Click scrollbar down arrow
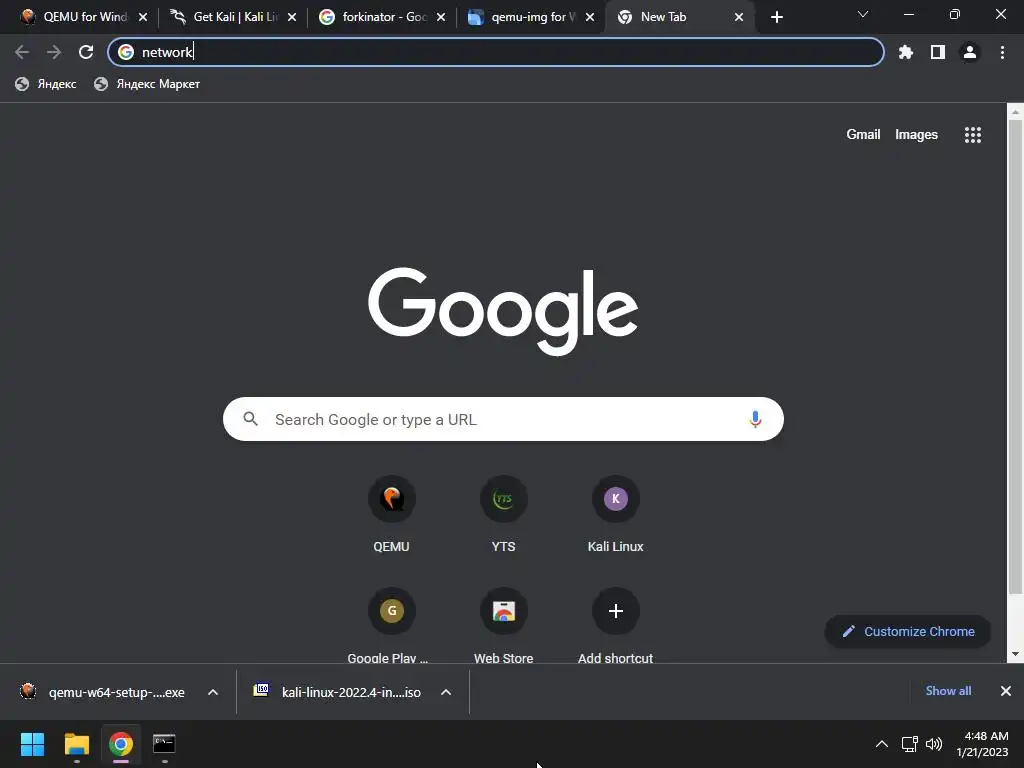The width and height of the screenshot is (1024, 768). [x=1015, y=654]
